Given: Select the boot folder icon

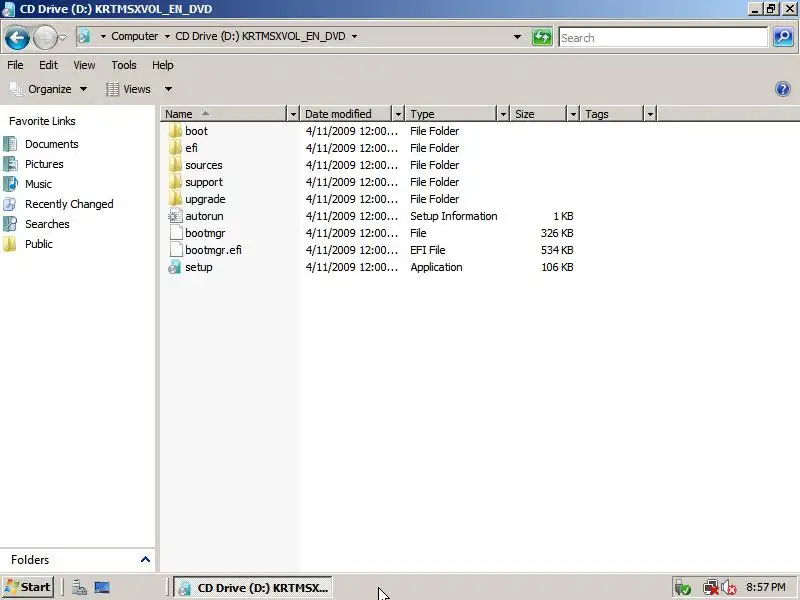Looking at the screenshot, I should click(175, 131).
